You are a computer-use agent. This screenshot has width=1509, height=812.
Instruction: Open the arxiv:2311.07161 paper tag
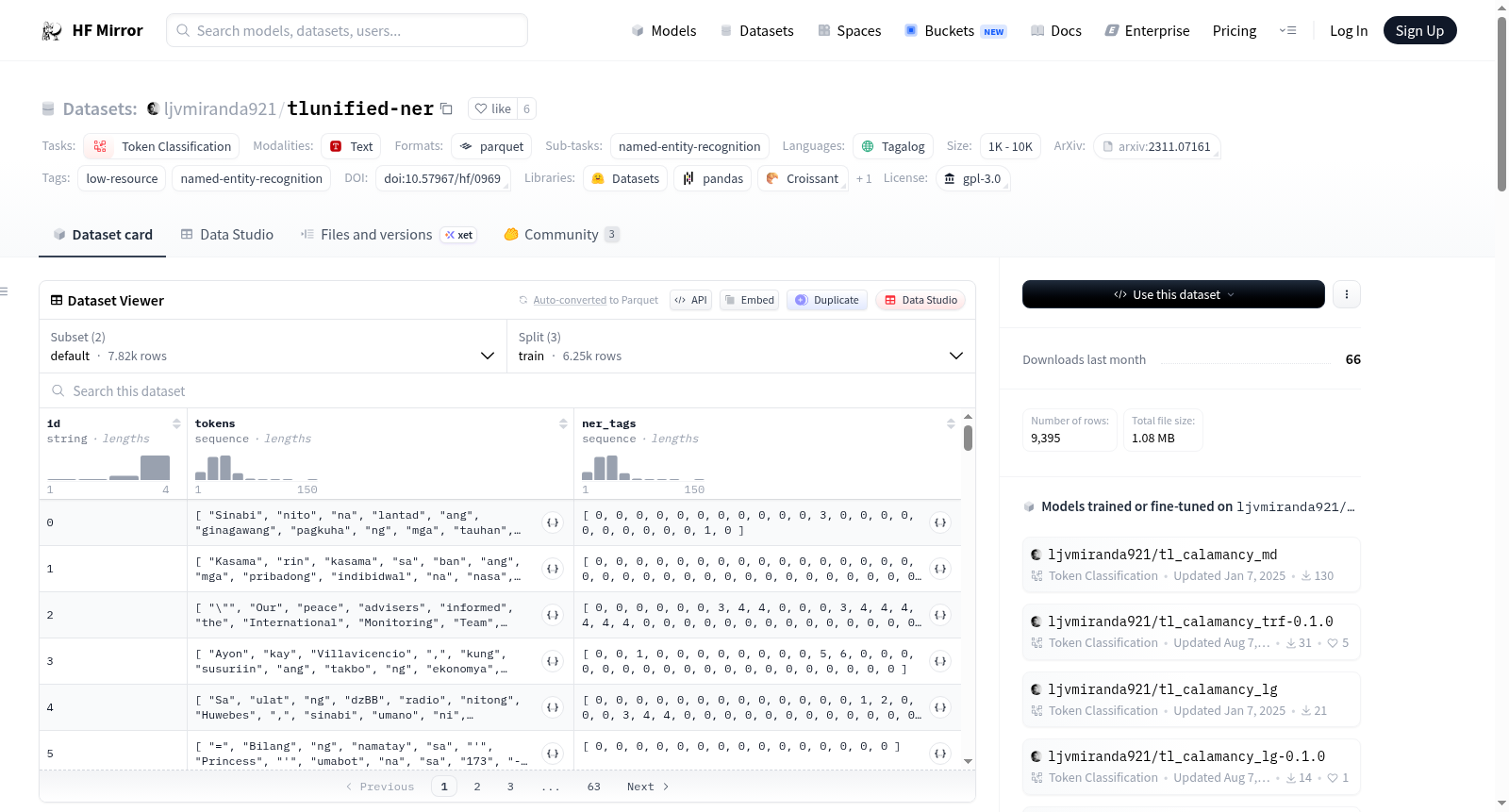click(1157, 146)
